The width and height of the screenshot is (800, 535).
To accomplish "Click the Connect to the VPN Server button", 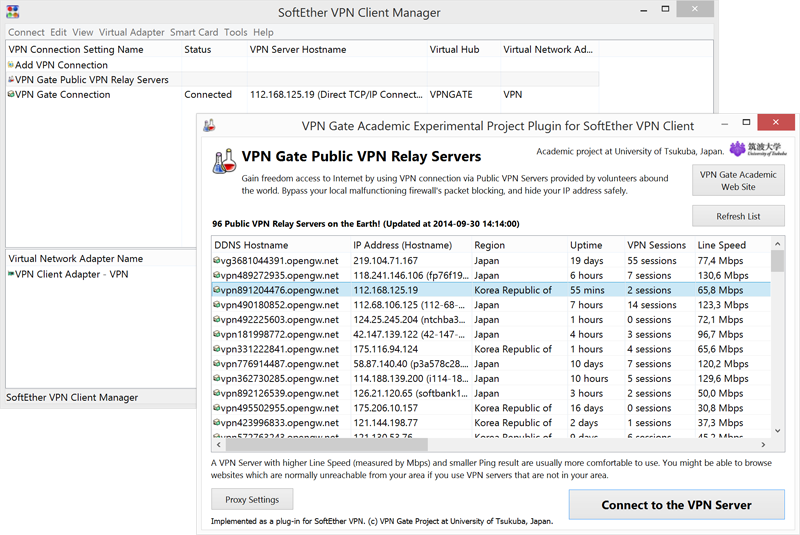I will pyautogui.click(x=677, y=505).
